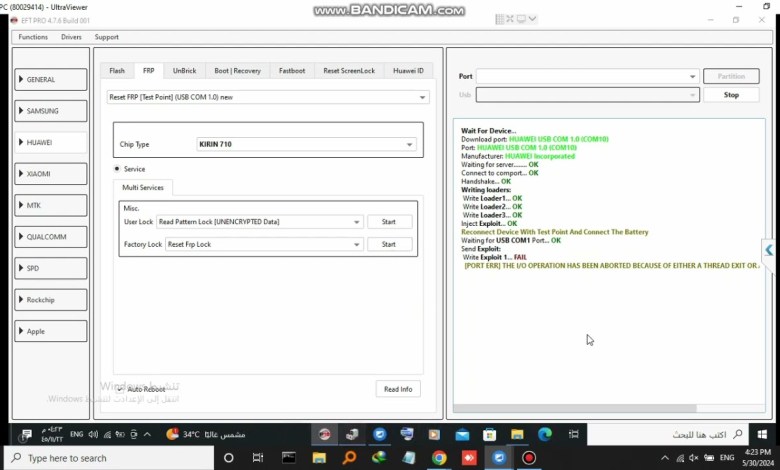Open Google Chrome from the taskbar
Image resolution: width=780 pixels, height=470 pixels.
pyautogui.click(x=439, y=458)
